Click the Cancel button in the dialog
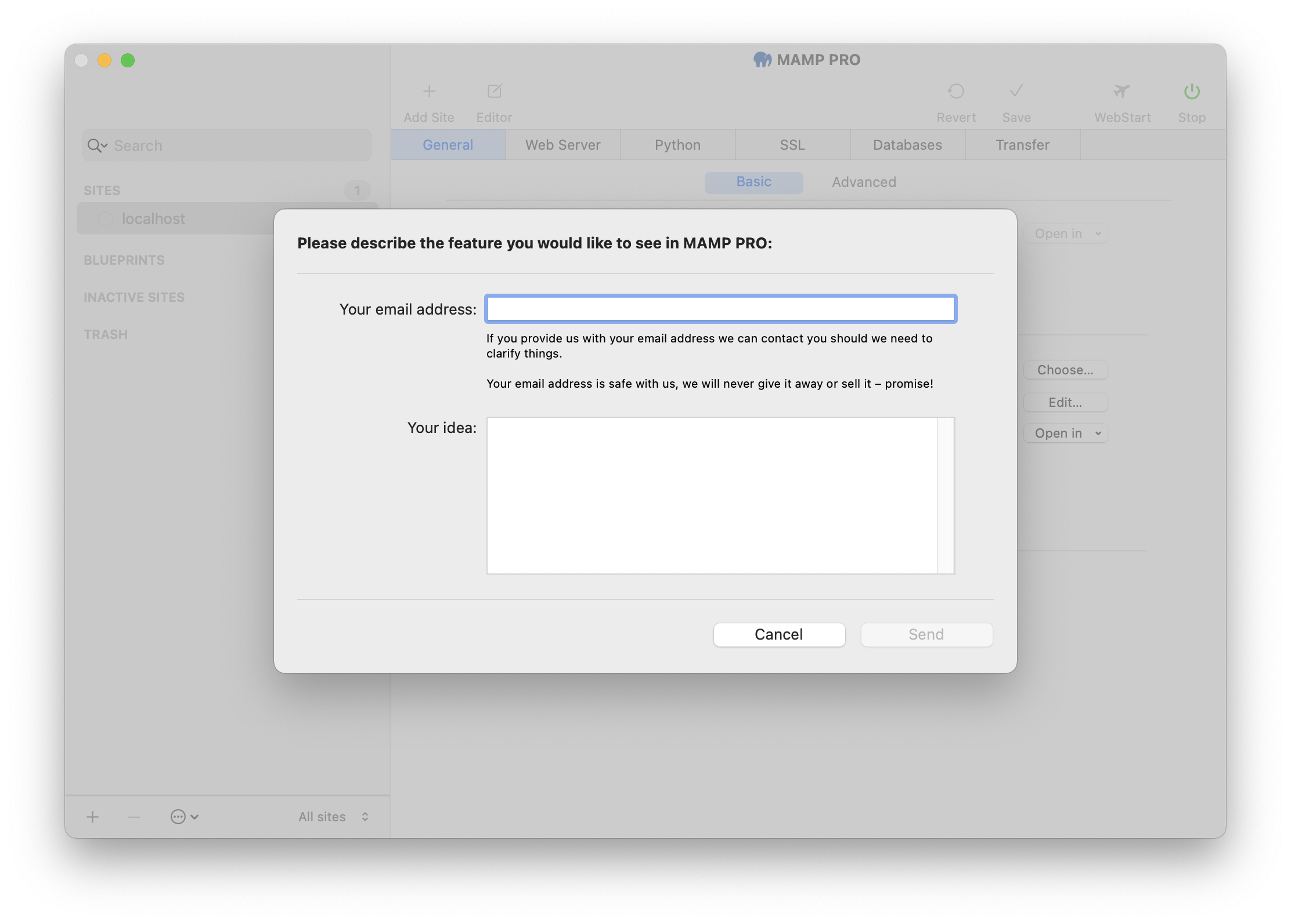The width and height of the screenshot is (1291, 924). [x=780, y=634]
